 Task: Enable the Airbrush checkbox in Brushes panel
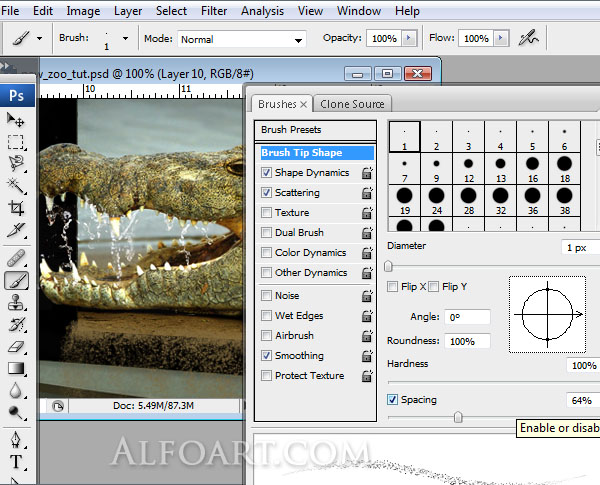click(266, 336)
